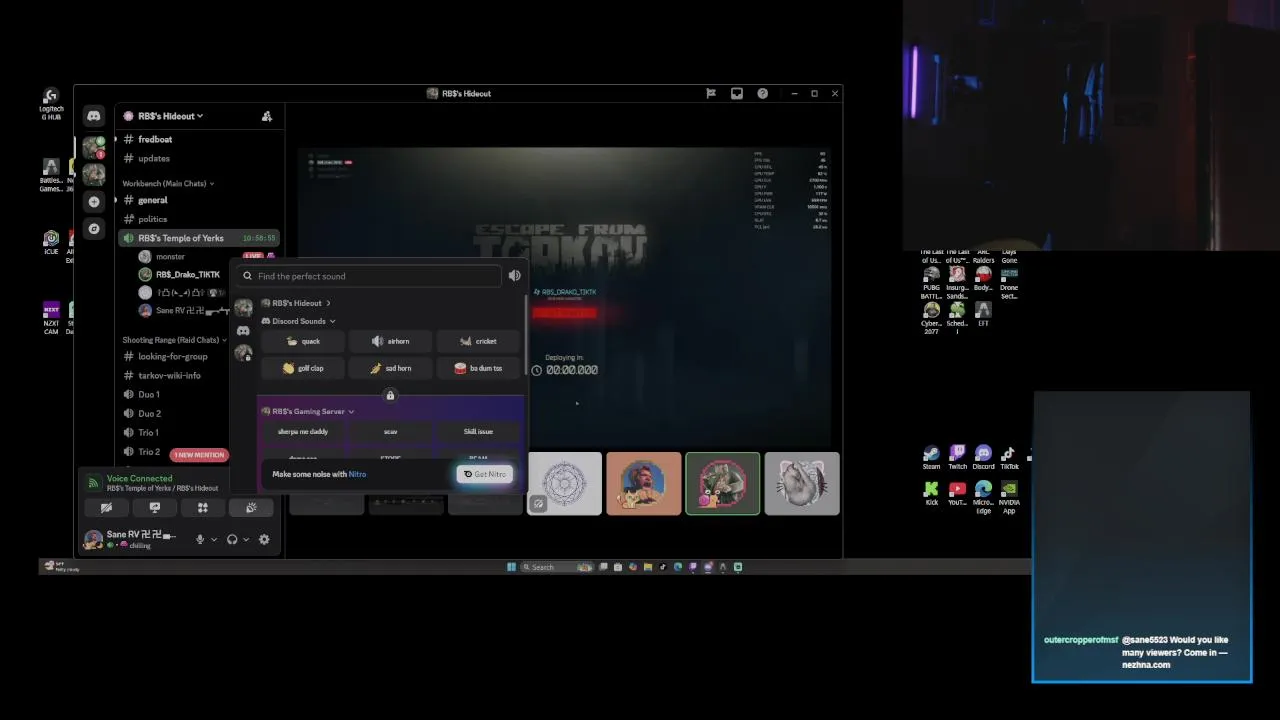Viewport: 1280px width, 720px height.
Task: Select Discord logo in soundboard sidebar
Action: point(243,331)
